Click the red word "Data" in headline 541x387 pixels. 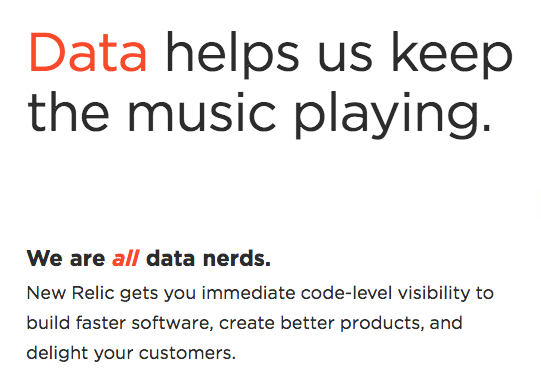click(88, 52)
